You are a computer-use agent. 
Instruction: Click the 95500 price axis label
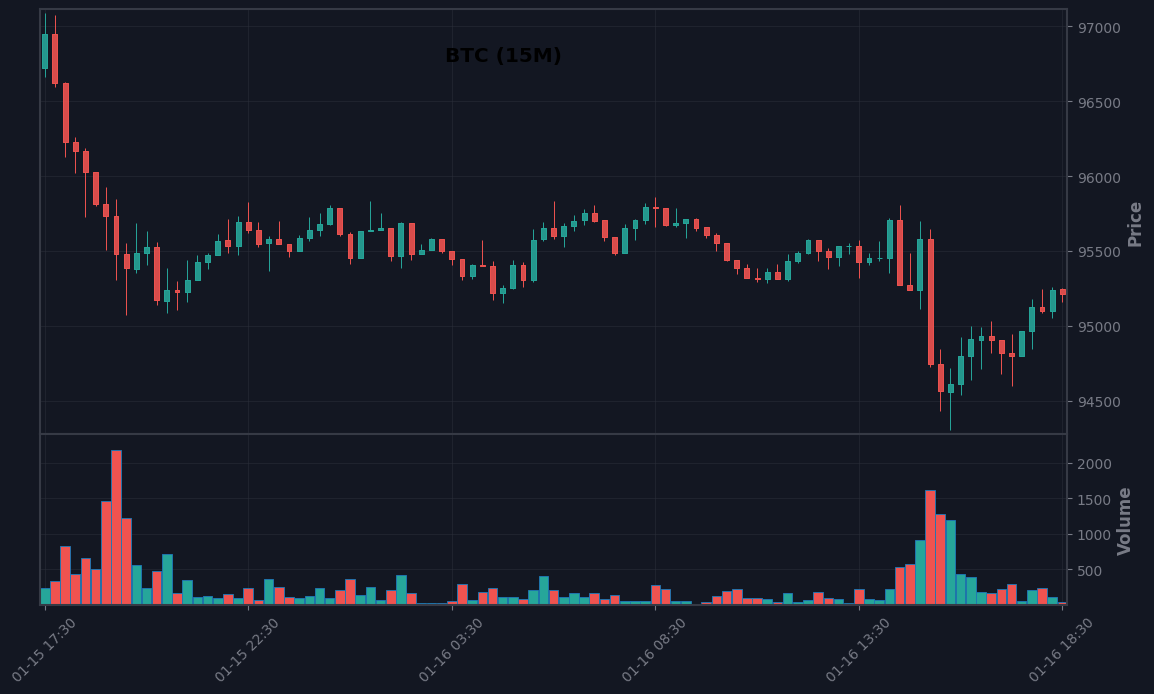(1099, 252)
